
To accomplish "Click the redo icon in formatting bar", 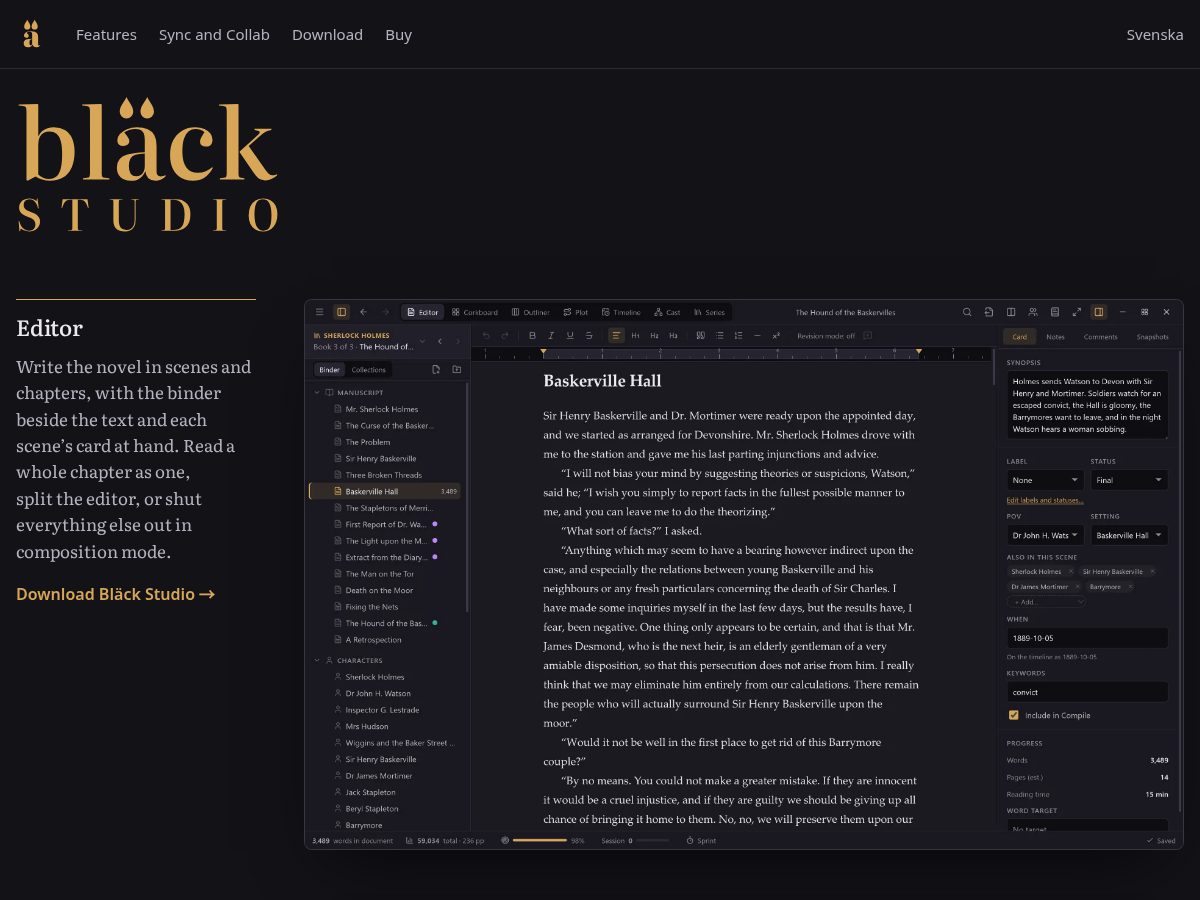I will tap(505, 335).
